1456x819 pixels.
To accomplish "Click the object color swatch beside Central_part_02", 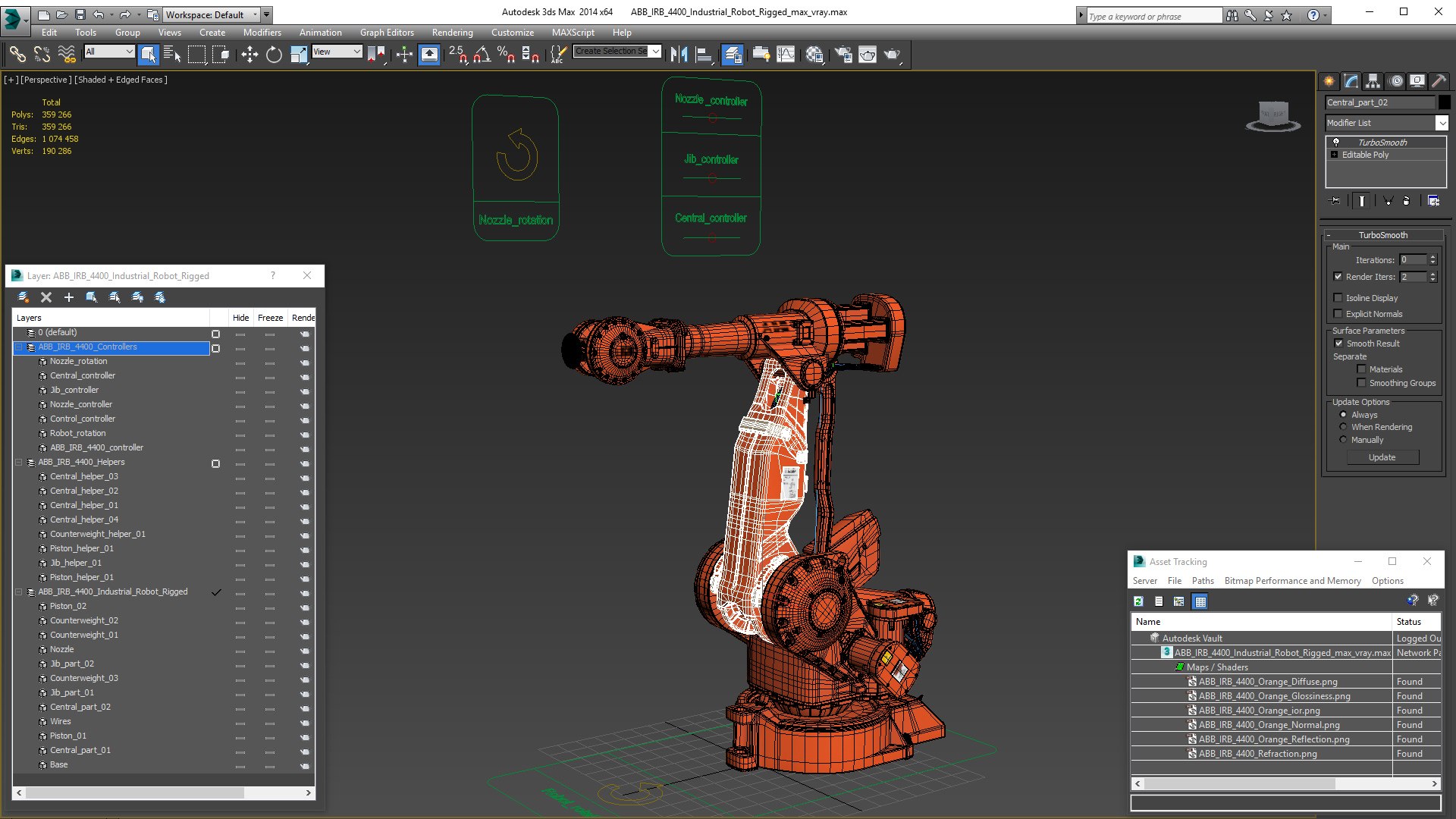I will coord(1444,102).
